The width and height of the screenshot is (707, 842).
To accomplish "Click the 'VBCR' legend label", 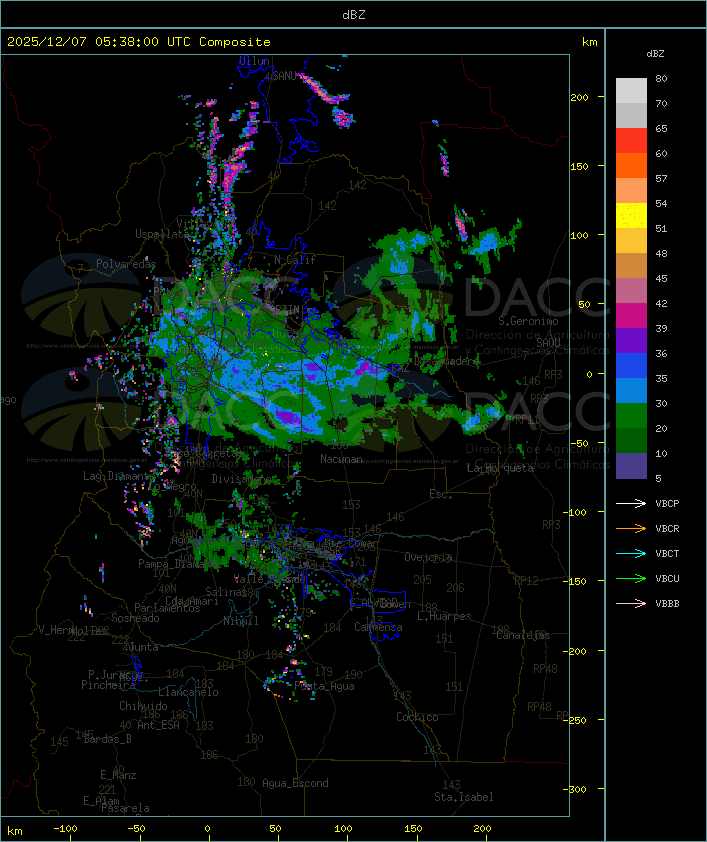I will click(667, 528).
